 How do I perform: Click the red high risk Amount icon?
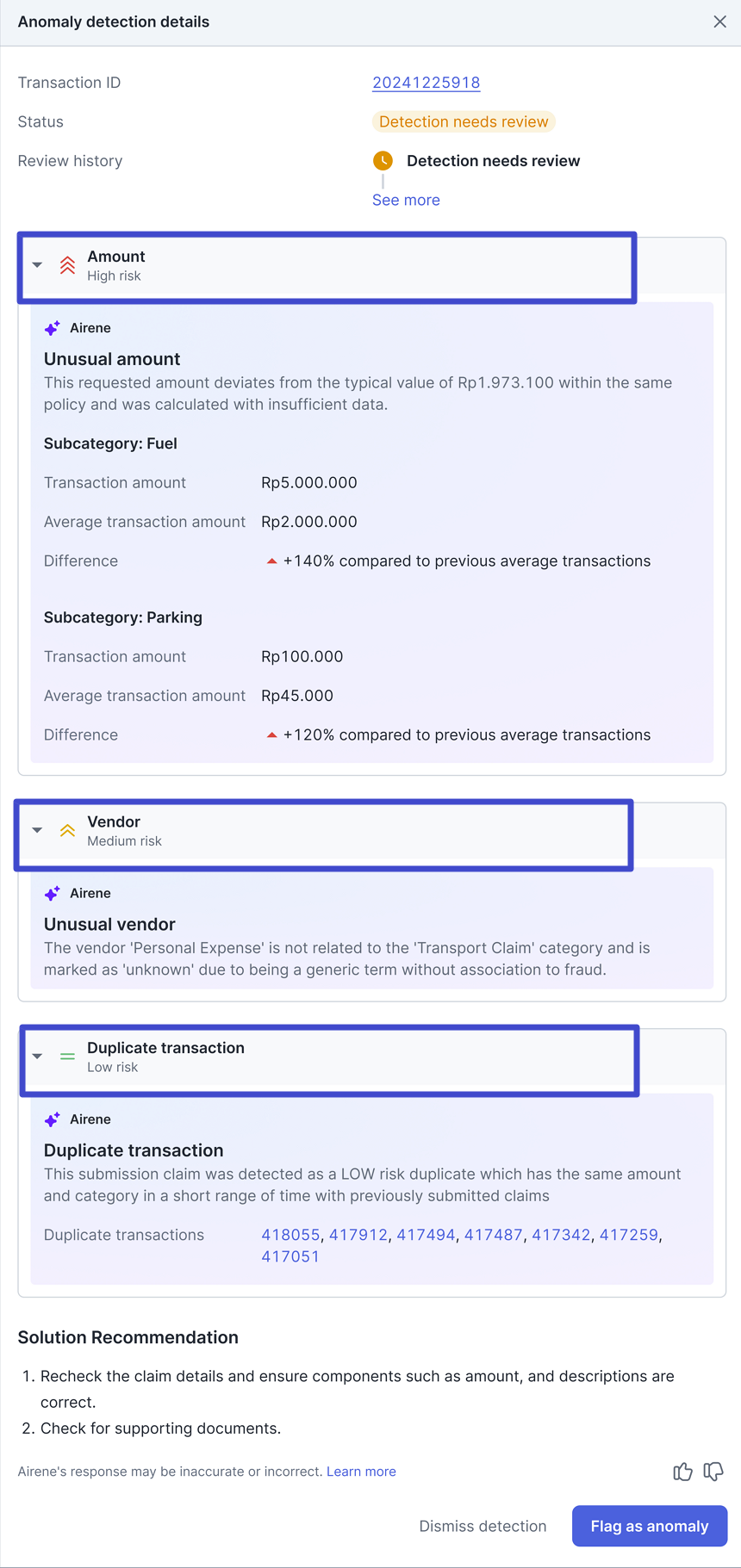(x=67, y=265)
